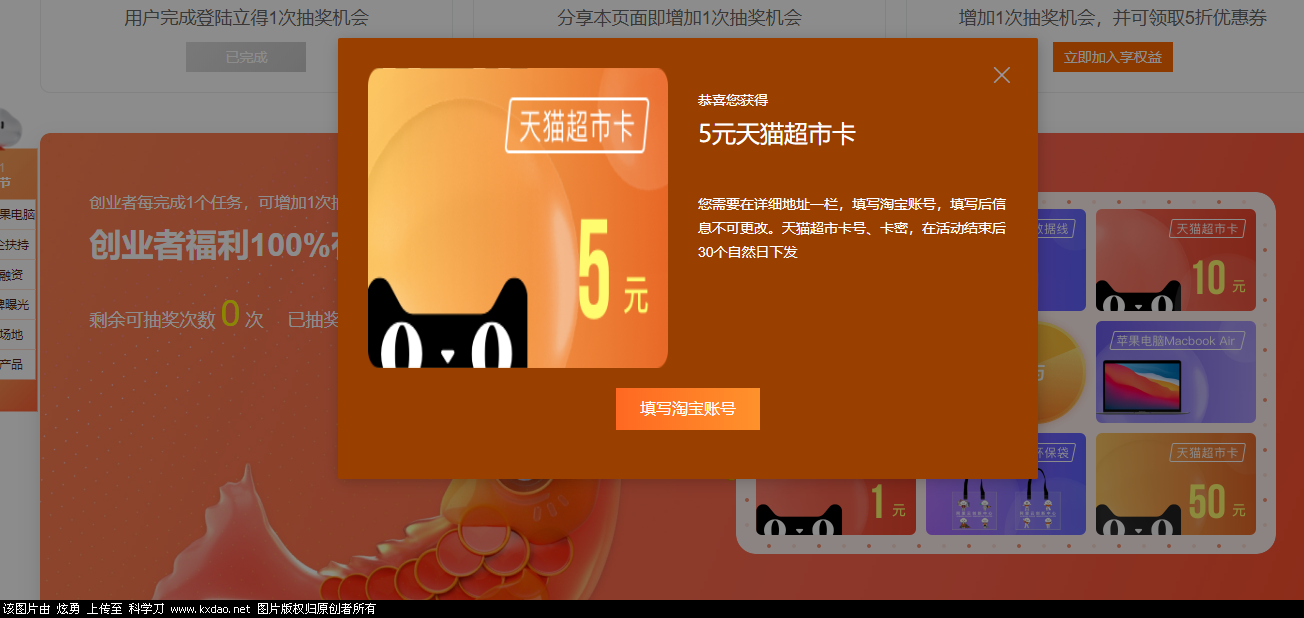
Task: Click the greyed 已完成 button
Action: point(246,57)
